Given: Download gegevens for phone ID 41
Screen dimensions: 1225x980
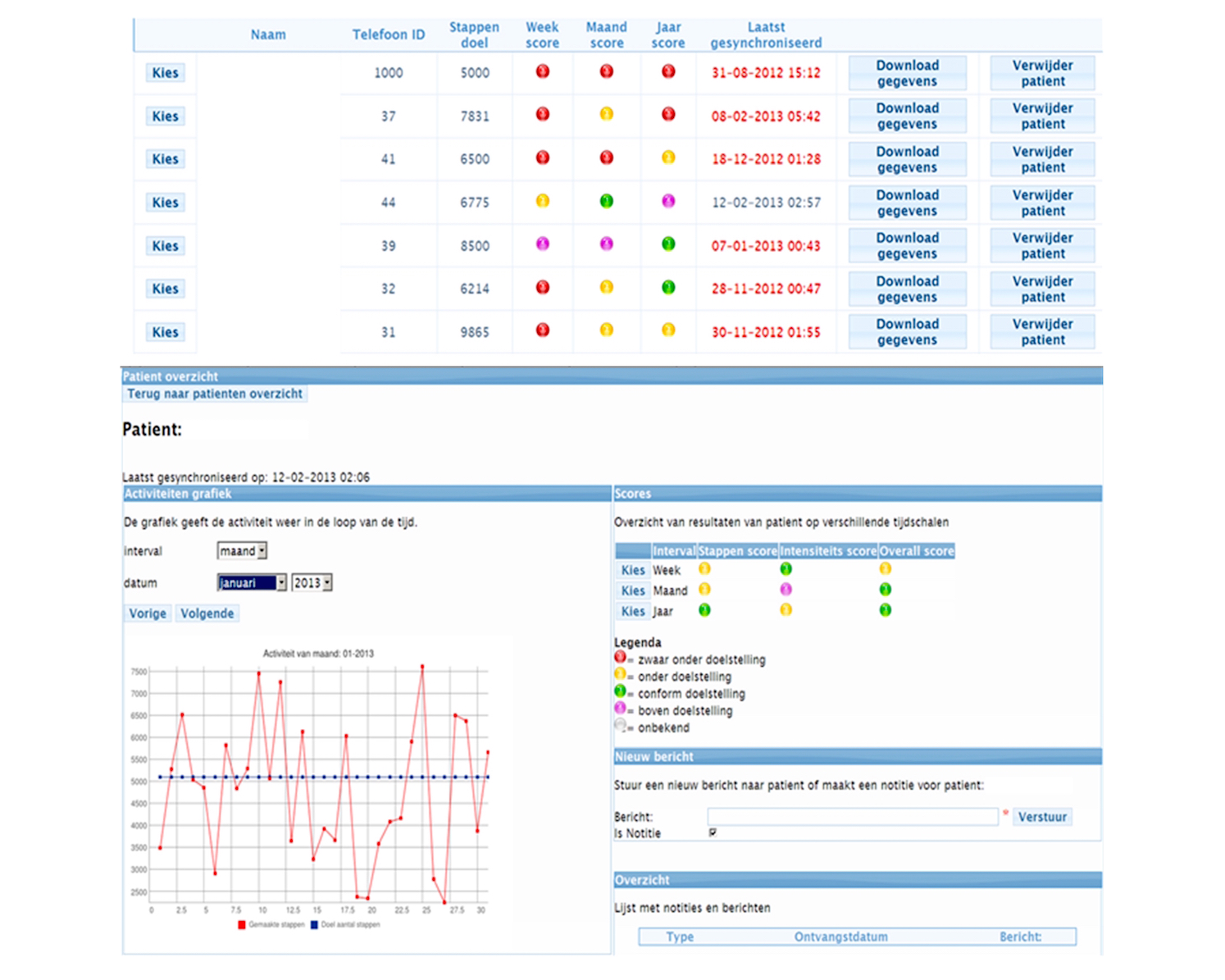Looking at the screenshot, I should (x=907, y=159).
